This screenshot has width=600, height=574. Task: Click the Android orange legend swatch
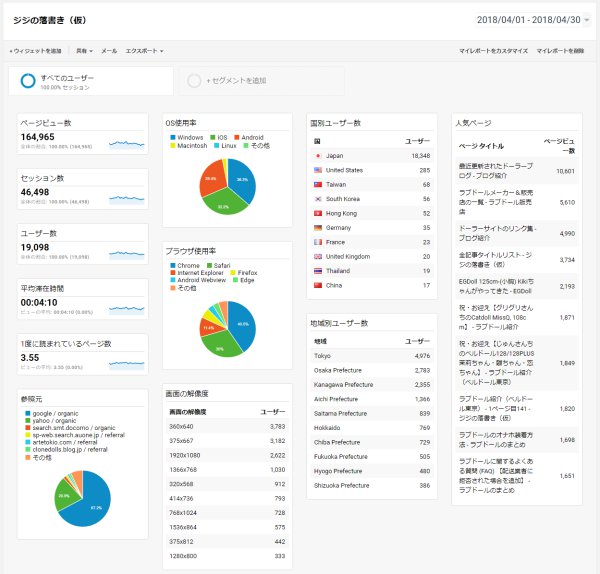tap(236, 137)
